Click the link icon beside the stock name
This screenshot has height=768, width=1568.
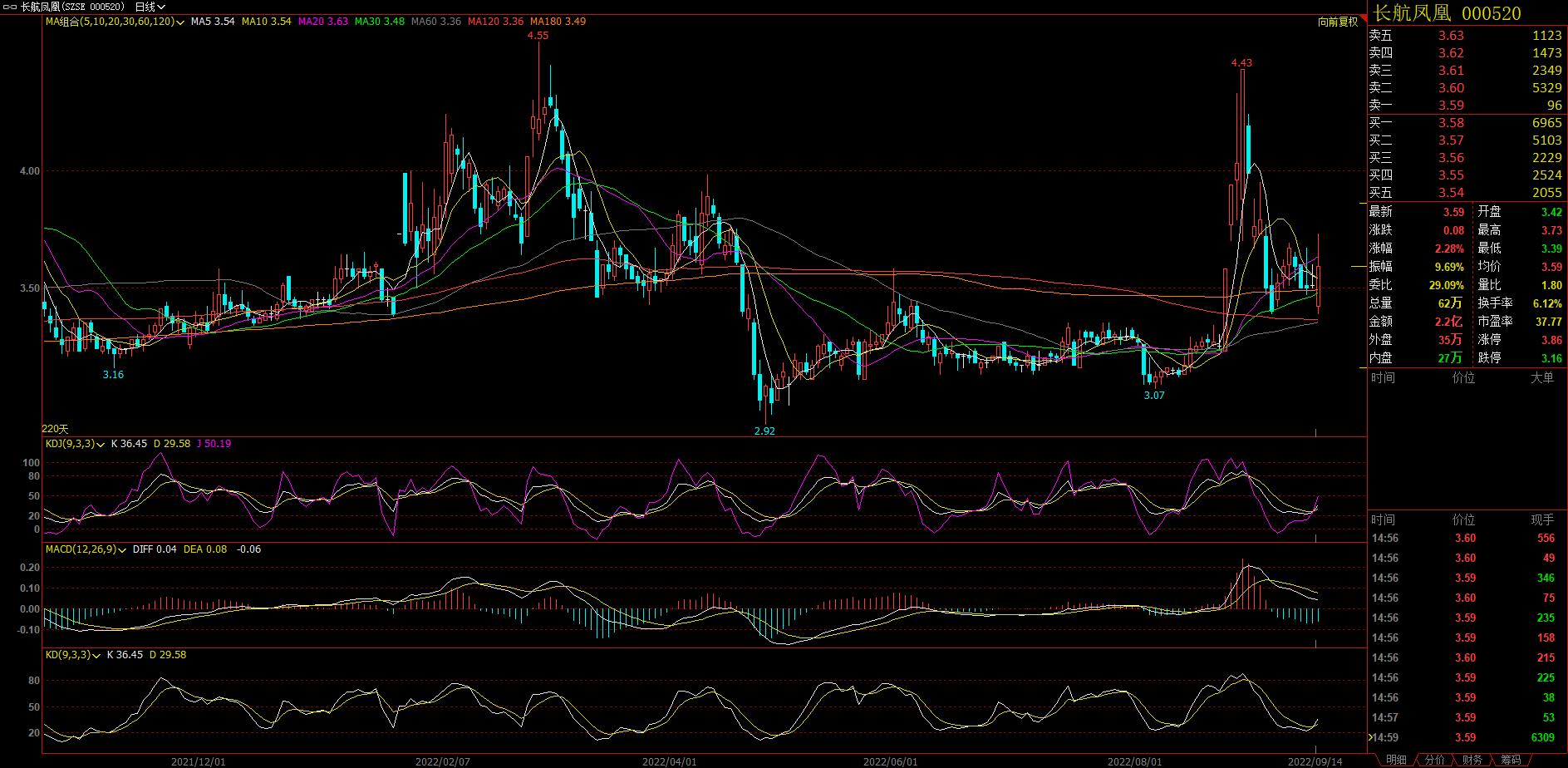tap(11, 7)
